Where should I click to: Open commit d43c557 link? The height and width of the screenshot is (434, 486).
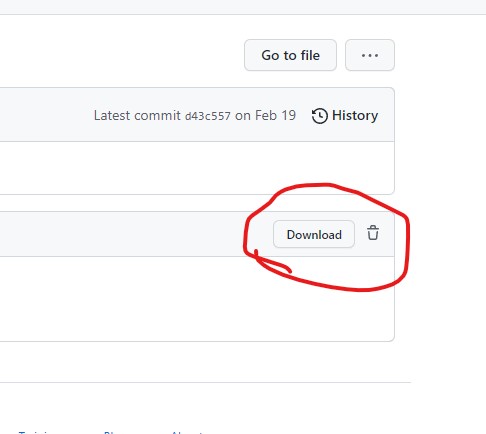coord(208,116)
